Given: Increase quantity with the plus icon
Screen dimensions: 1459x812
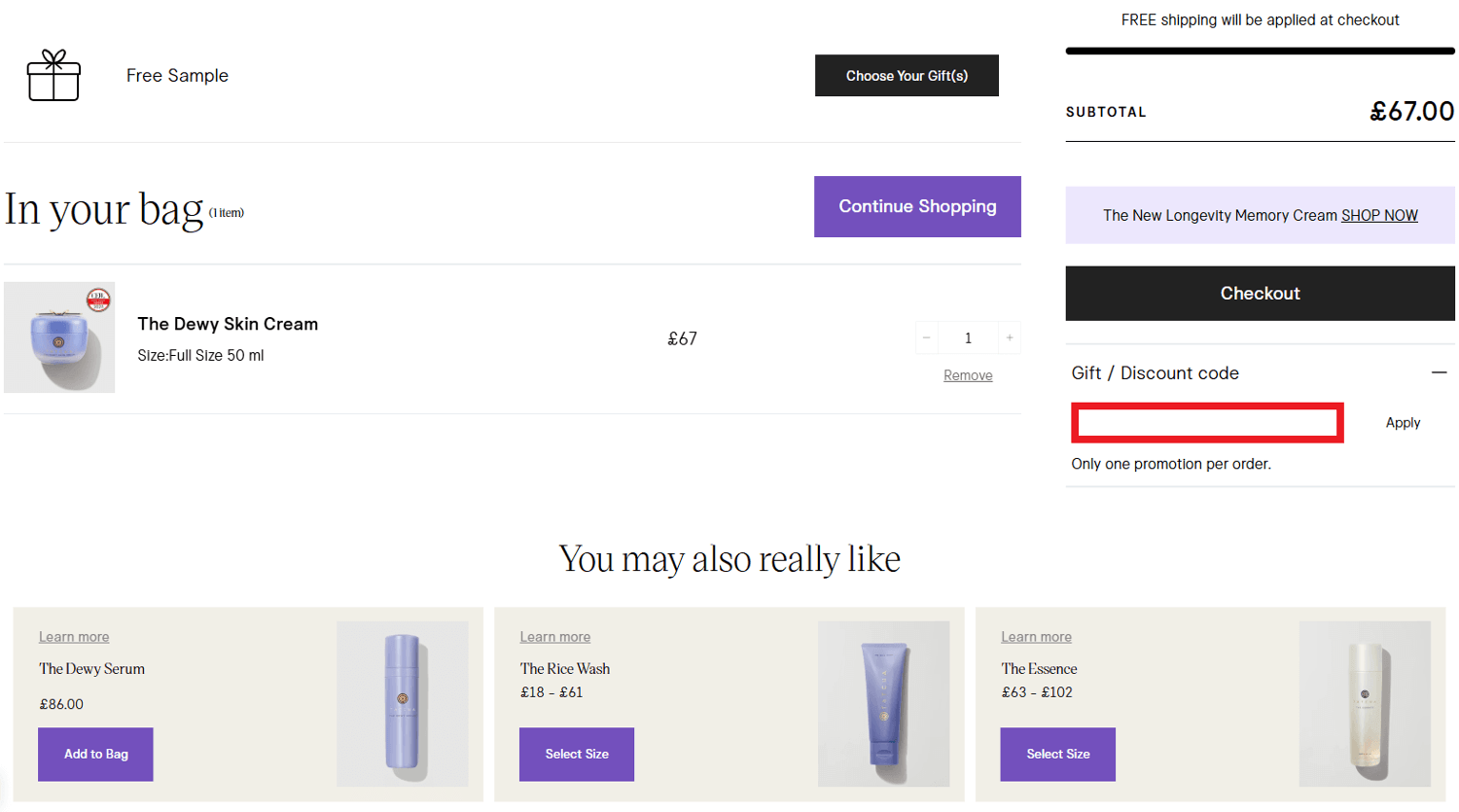Looking at the screenshot, I should (1009, 337).
